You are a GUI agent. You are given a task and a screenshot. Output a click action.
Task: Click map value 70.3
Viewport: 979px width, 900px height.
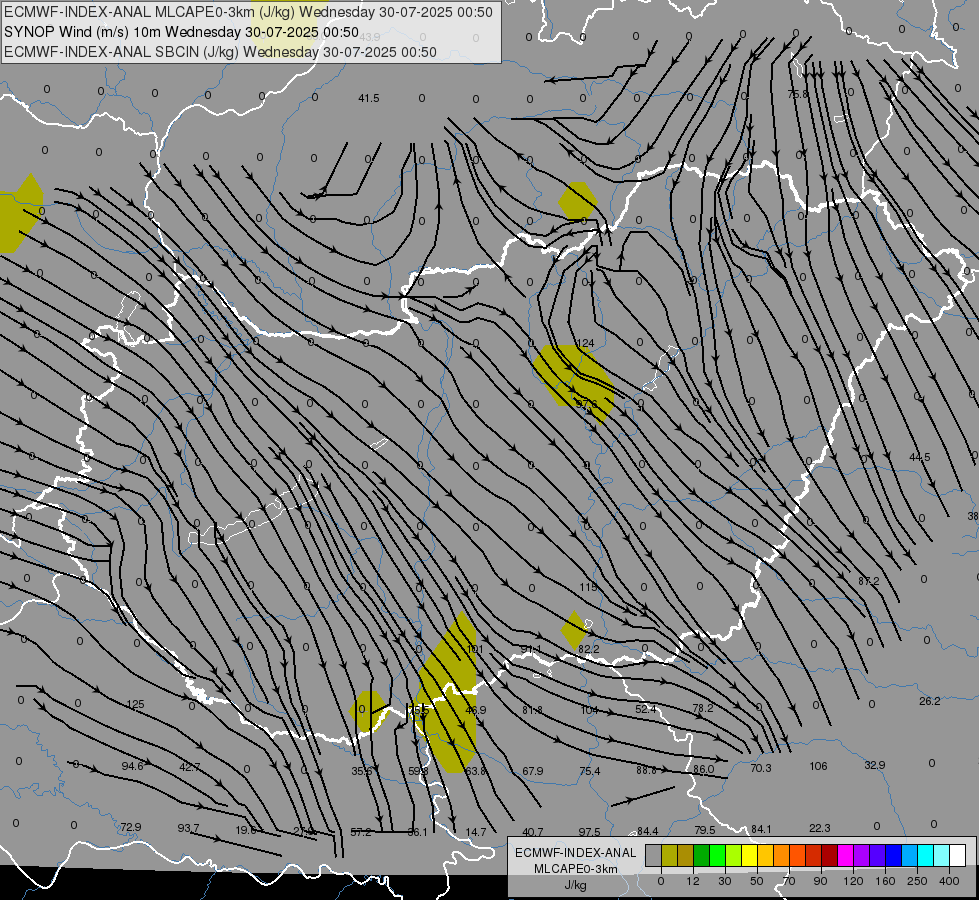pyautogui.click(x=761, y=768)
